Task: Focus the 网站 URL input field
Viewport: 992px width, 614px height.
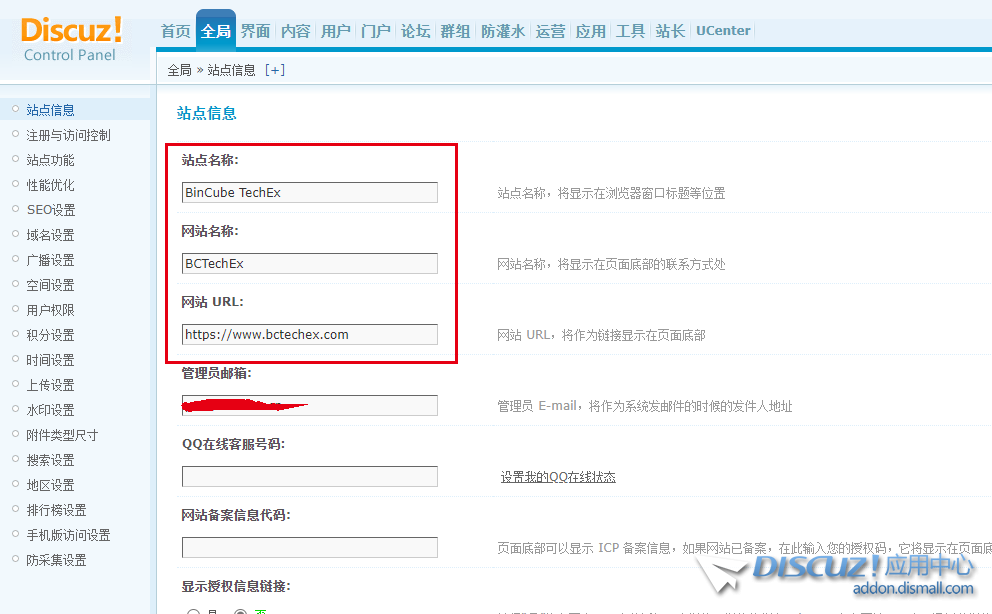Action: pyautogui.click(x=309, y=335)
